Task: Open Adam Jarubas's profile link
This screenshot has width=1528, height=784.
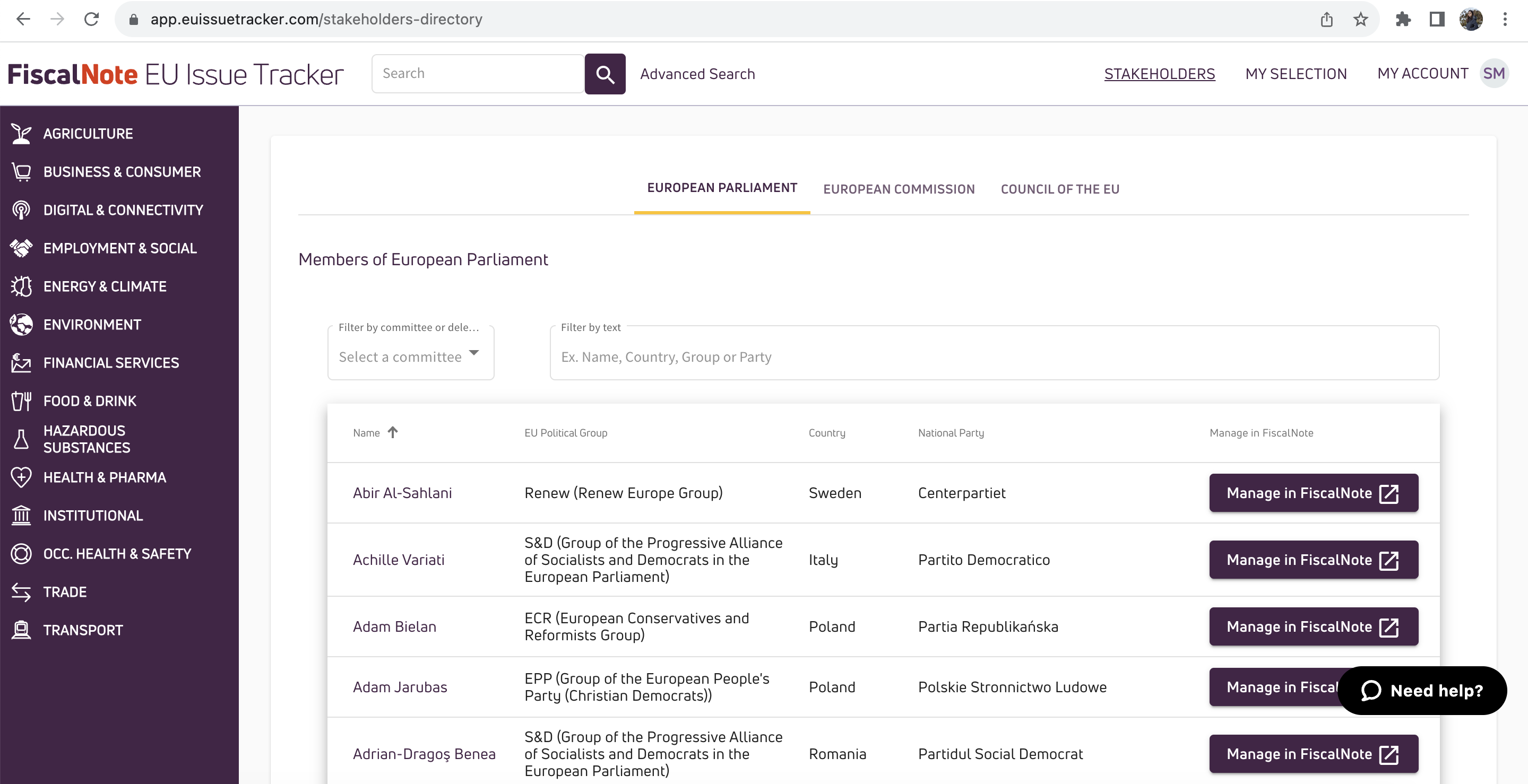Action: pos(400,687)
